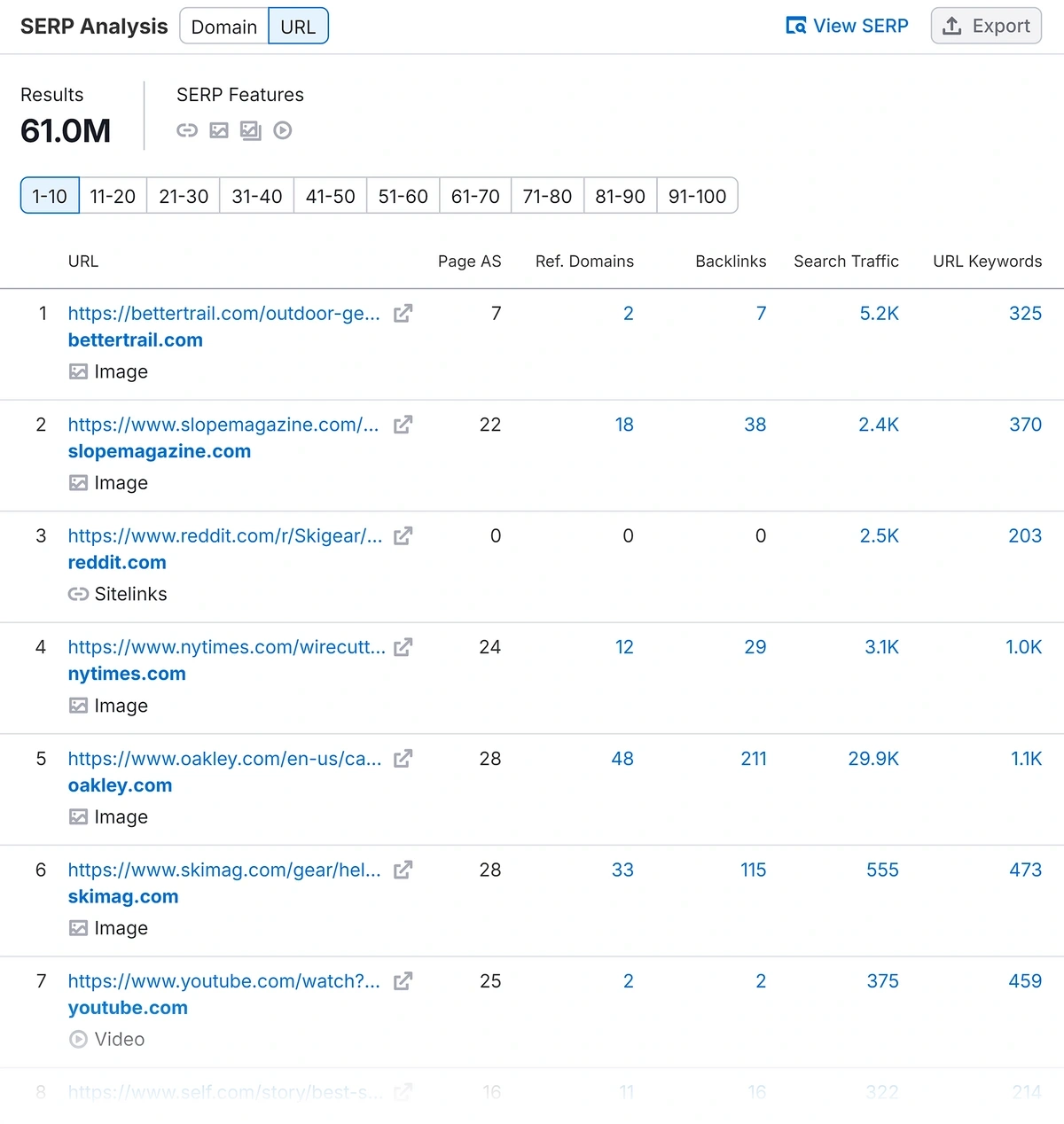Screen dimensions: 1064x1124
Task: Open external link icon for reddit.com URL
Action: [x=403, y=535]
